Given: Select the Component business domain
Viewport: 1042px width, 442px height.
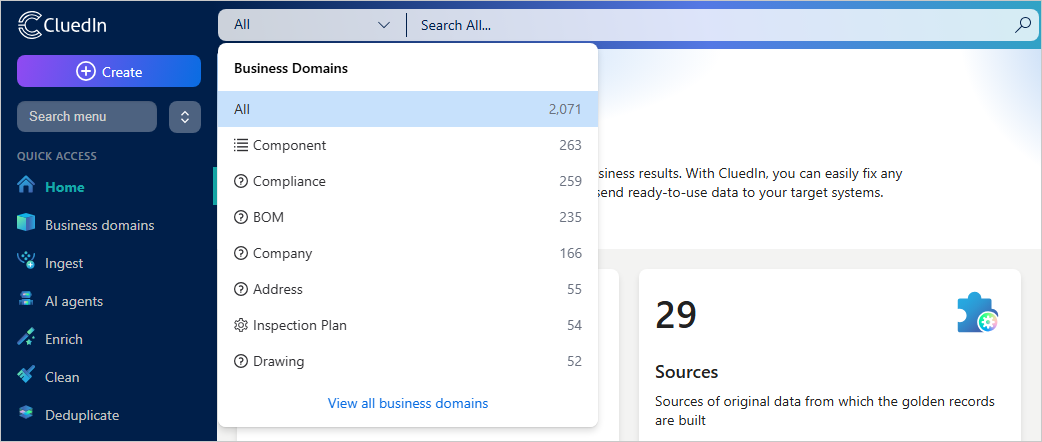Looking at the screenshot, I should [x=407, y=145].
